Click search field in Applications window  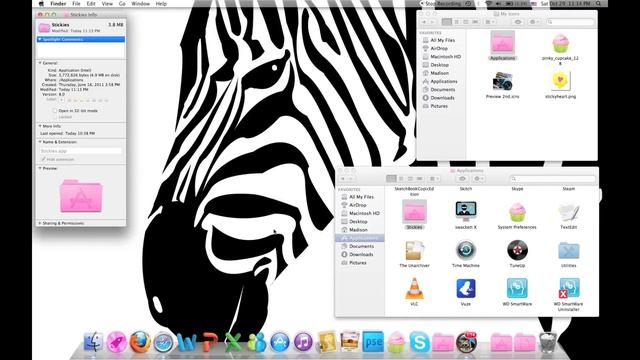tap(553, 178)
